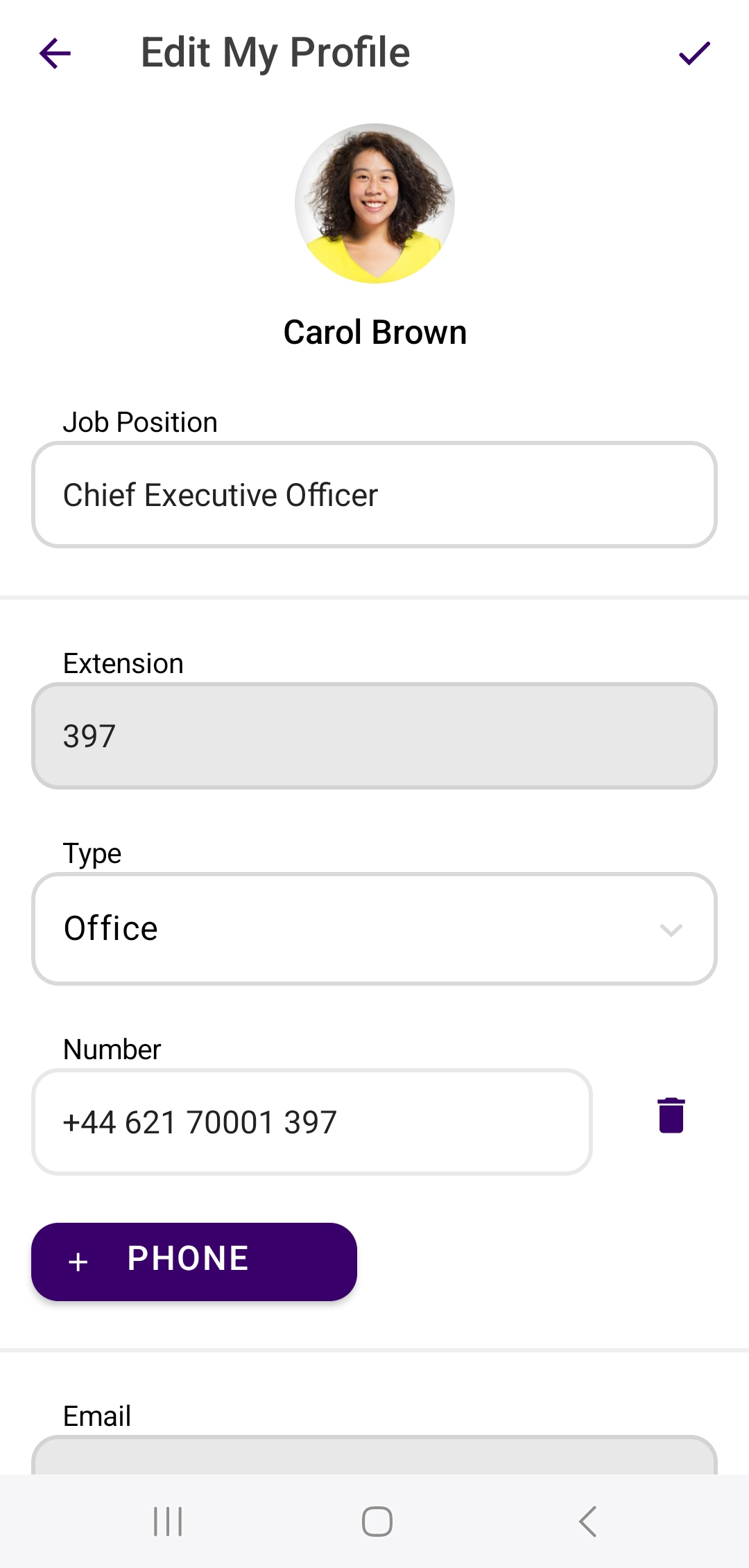The image size is (749, 1568).
Task: Tap the Extension label
Action: (x=123, y=663)
